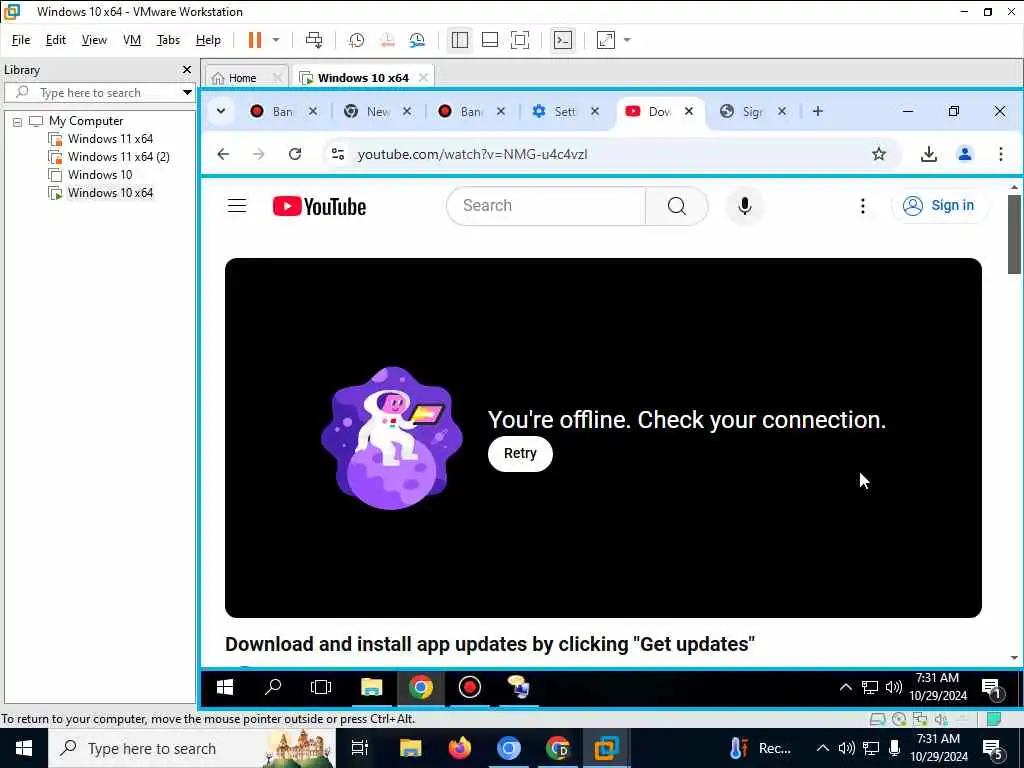The height and width of the screenshot is (768, 1024).
Task: Open power options dropdown next to pause
Action: point(276,40)
